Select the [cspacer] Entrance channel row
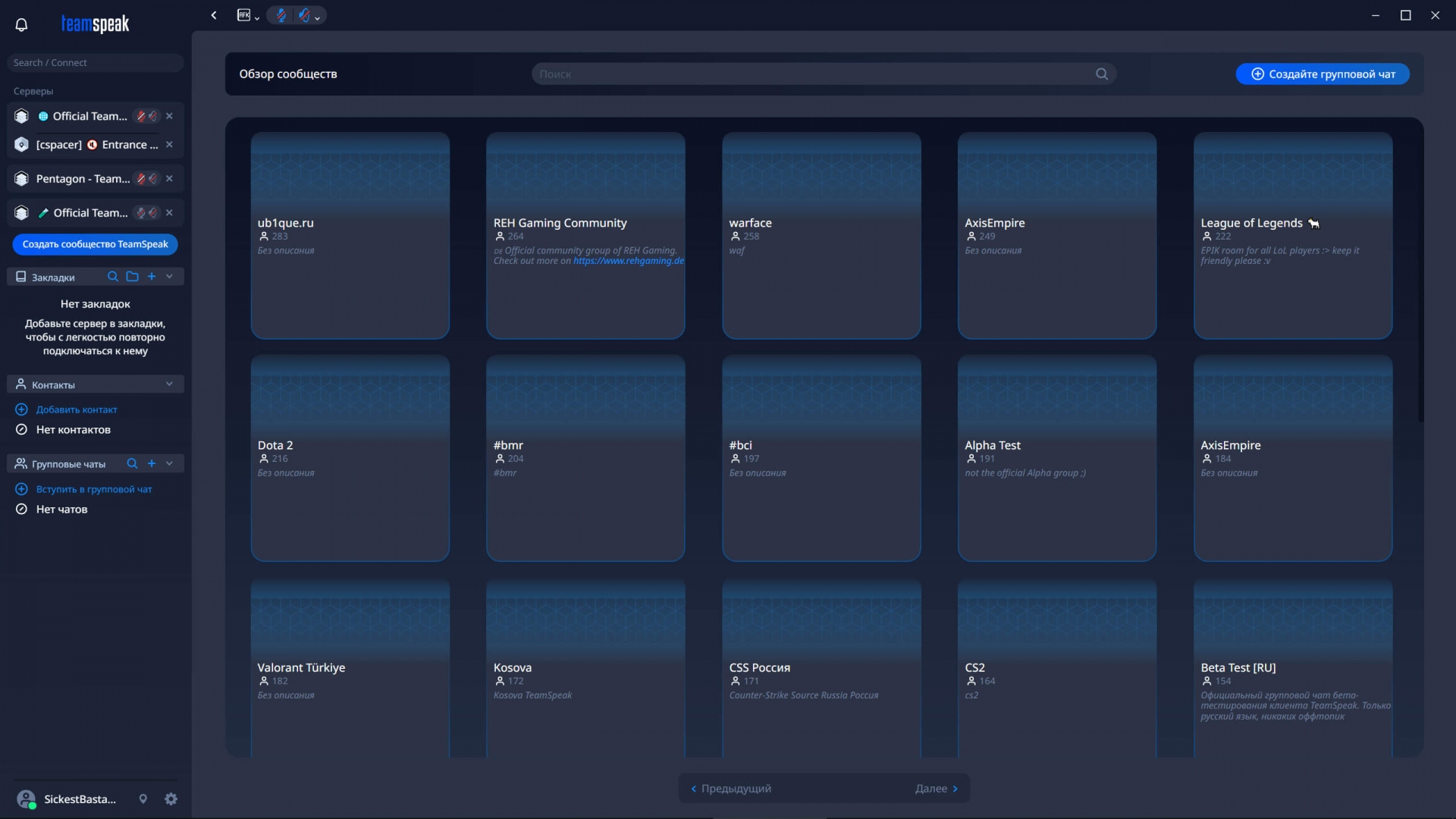This screenshot has height=819, width=1456. point(97,144)
